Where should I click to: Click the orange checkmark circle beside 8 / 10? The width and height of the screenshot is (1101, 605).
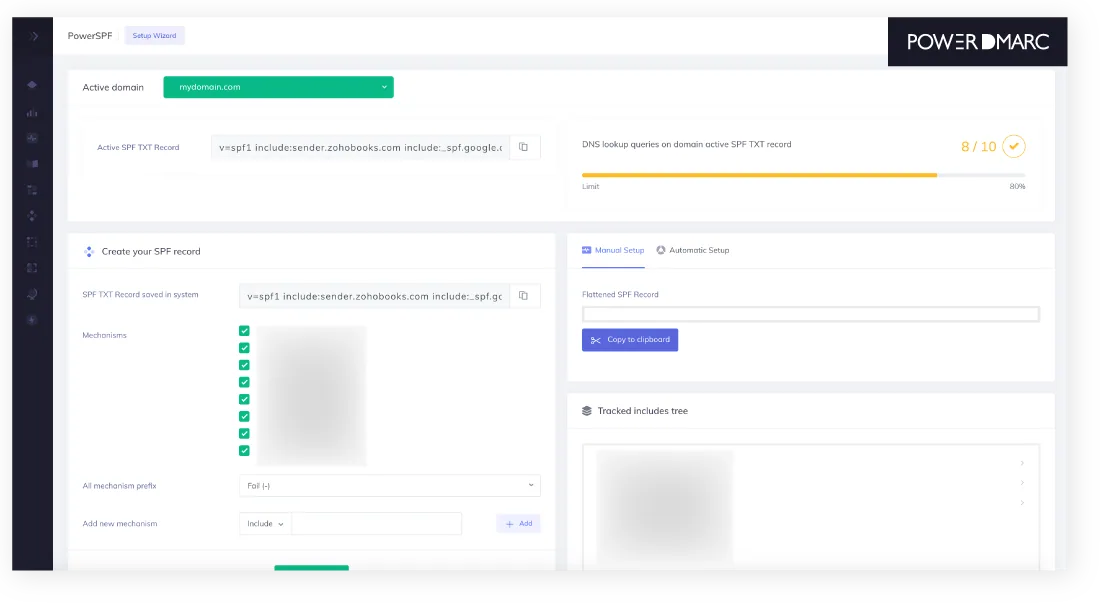click(1013, 146)
